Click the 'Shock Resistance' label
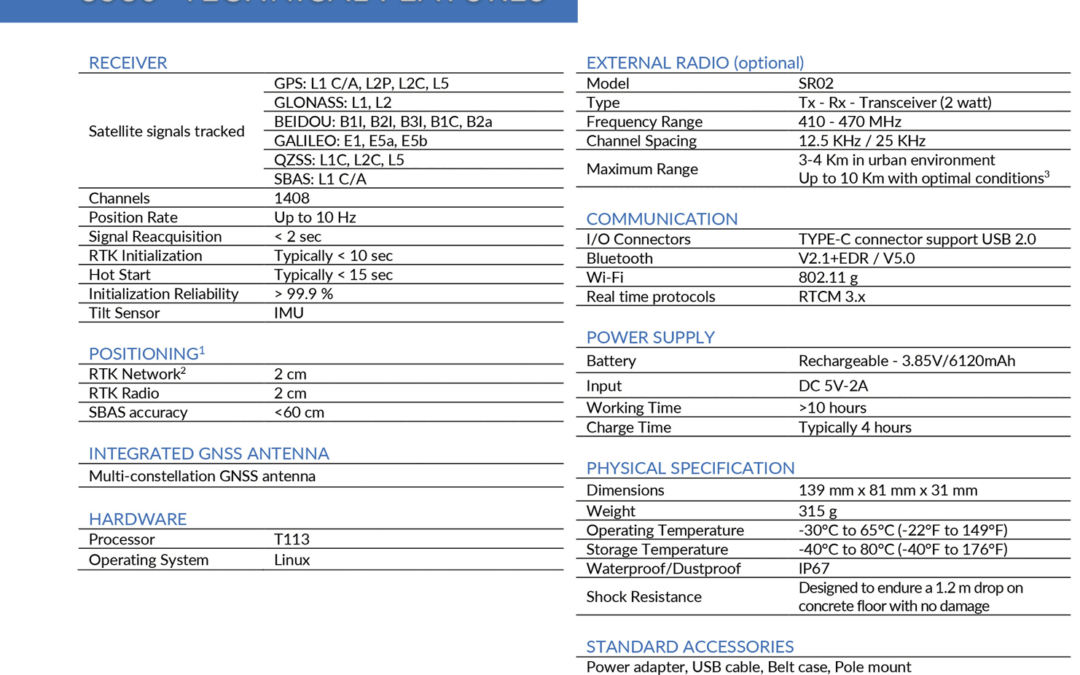Viewport: 1080px width, 675px height. click(643, 596)
